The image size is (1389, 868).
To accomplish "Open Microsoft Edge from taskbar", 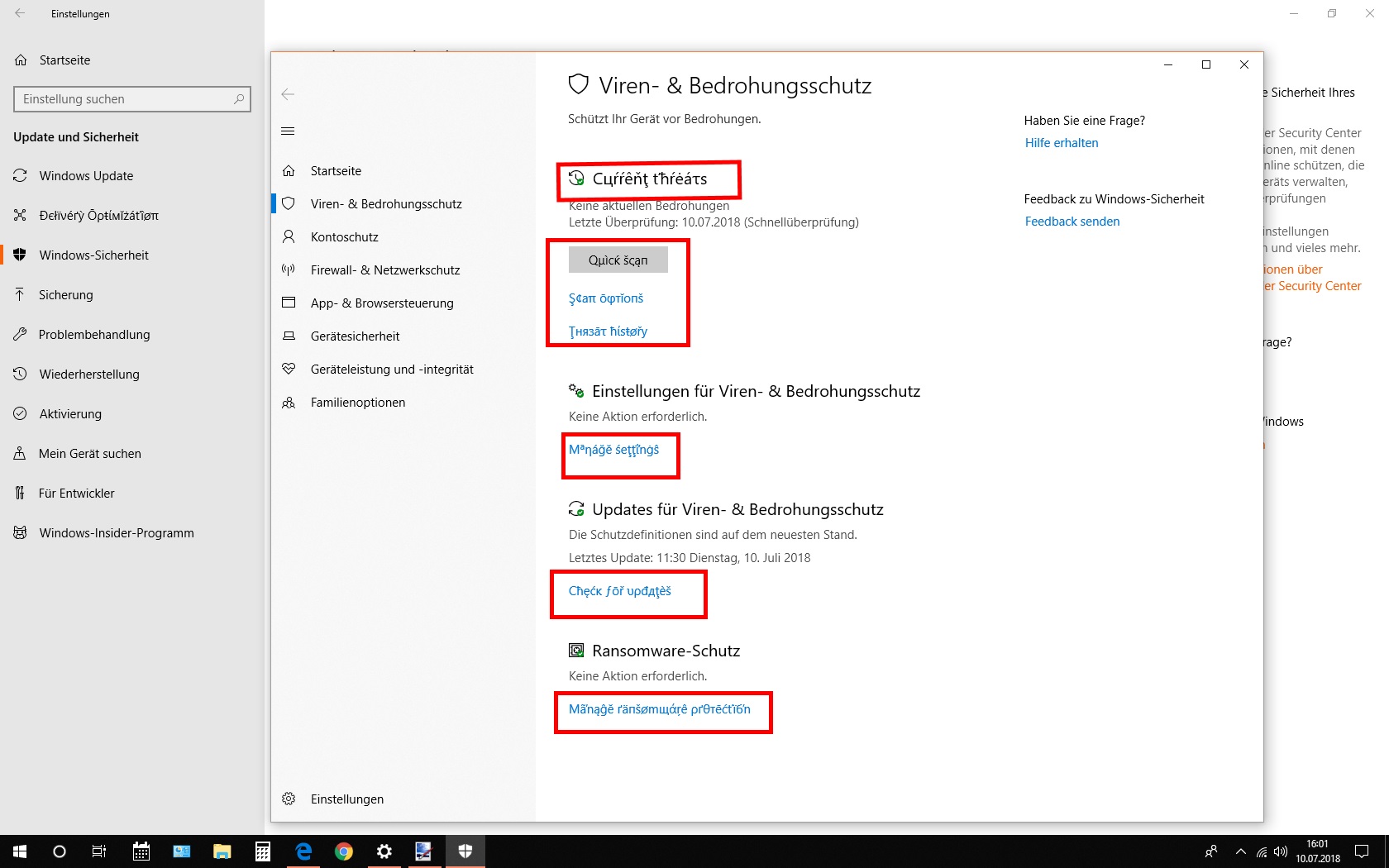I will pyautogui.click(x=303, y=851).
